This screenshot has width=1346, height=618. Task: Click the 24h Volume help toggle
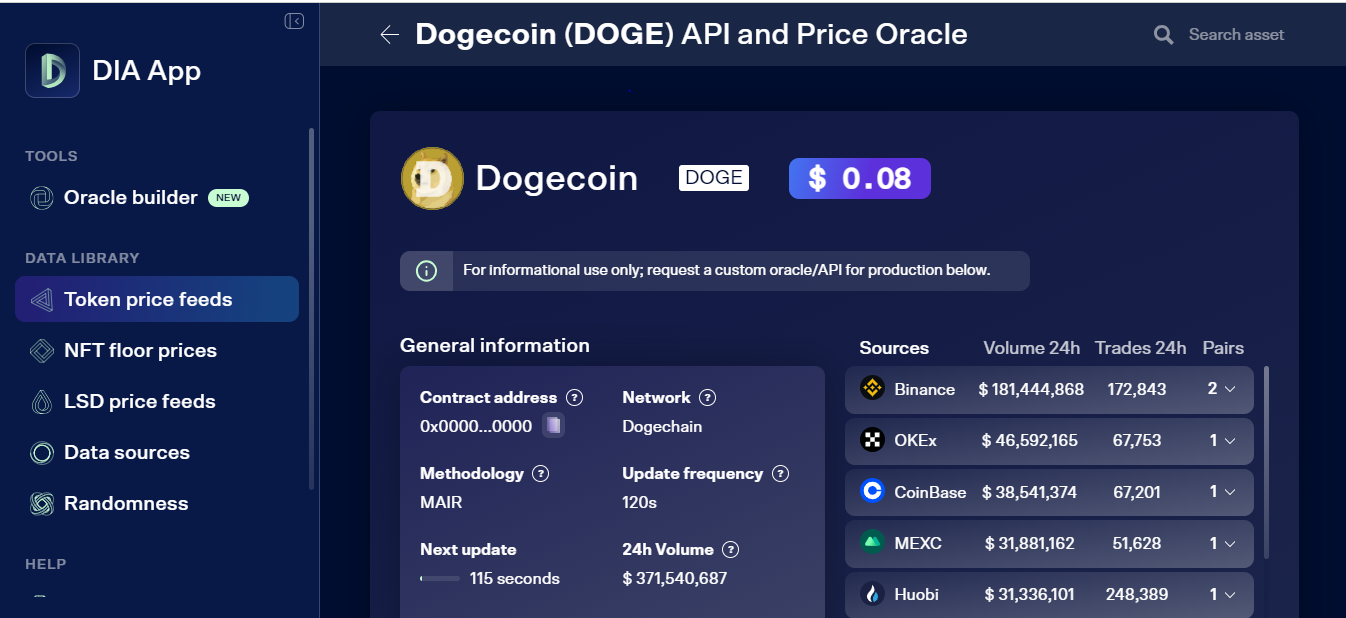731,549
